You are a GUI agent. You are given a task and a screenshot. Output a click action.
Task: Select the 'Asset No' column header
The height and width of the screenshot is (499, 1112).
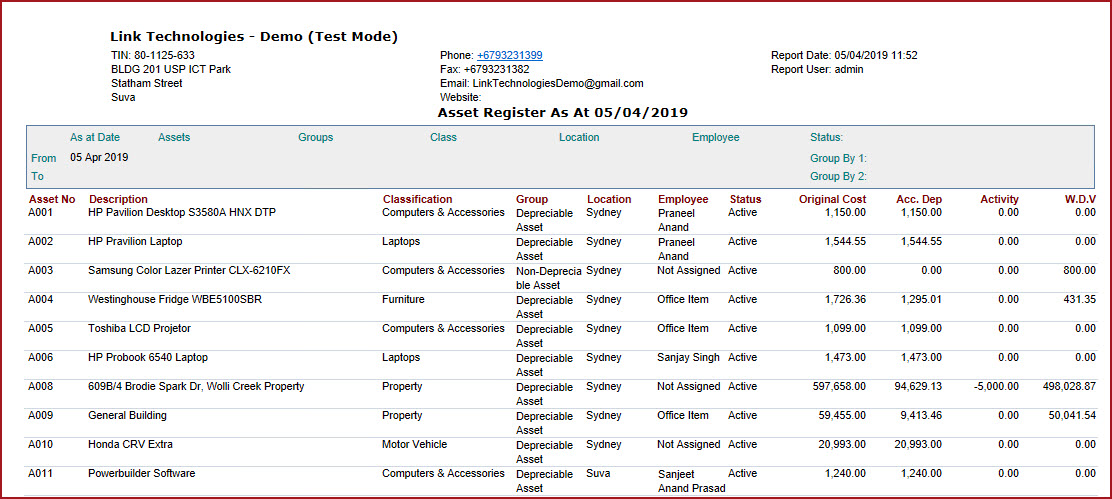tap(52, 199)
